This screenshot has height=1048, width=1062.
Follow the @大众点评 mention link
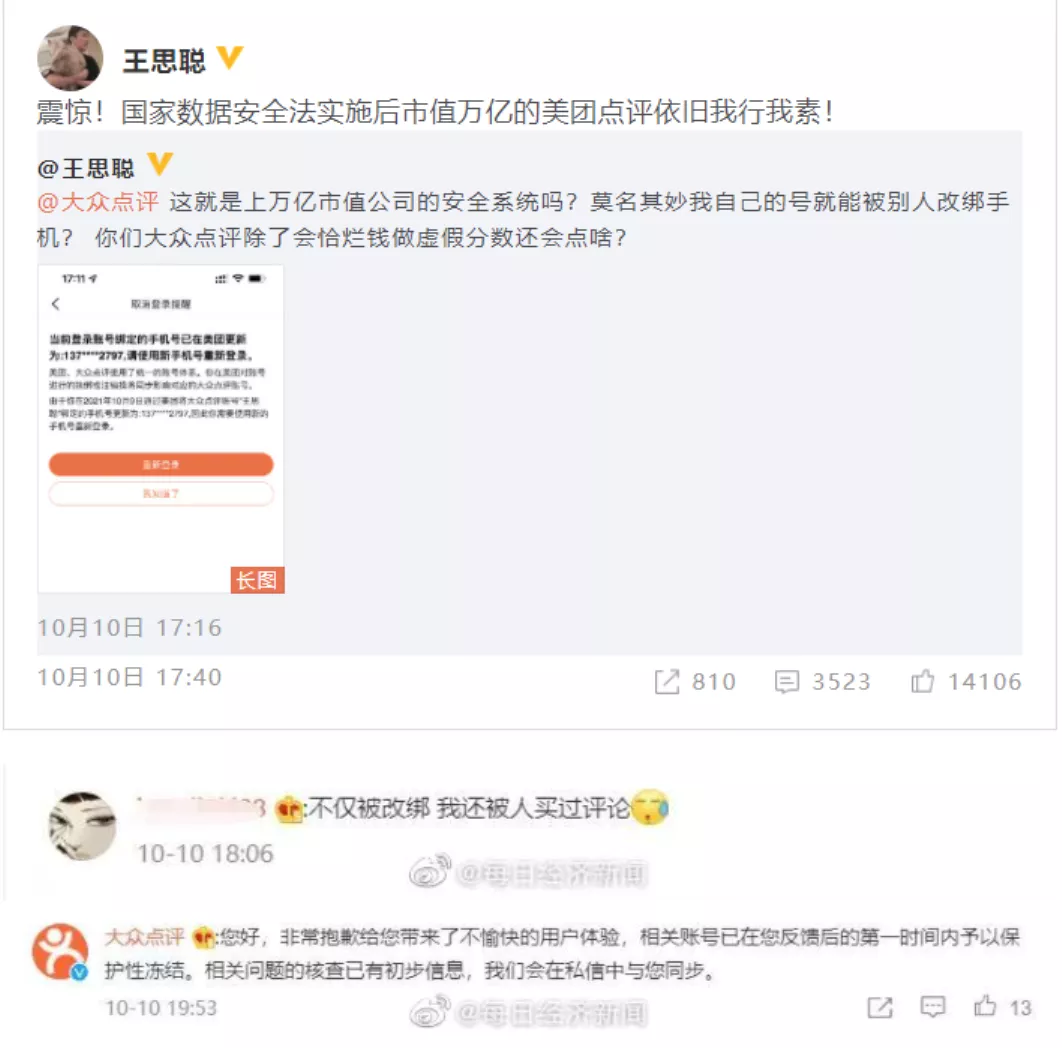(x=98, y=202)
